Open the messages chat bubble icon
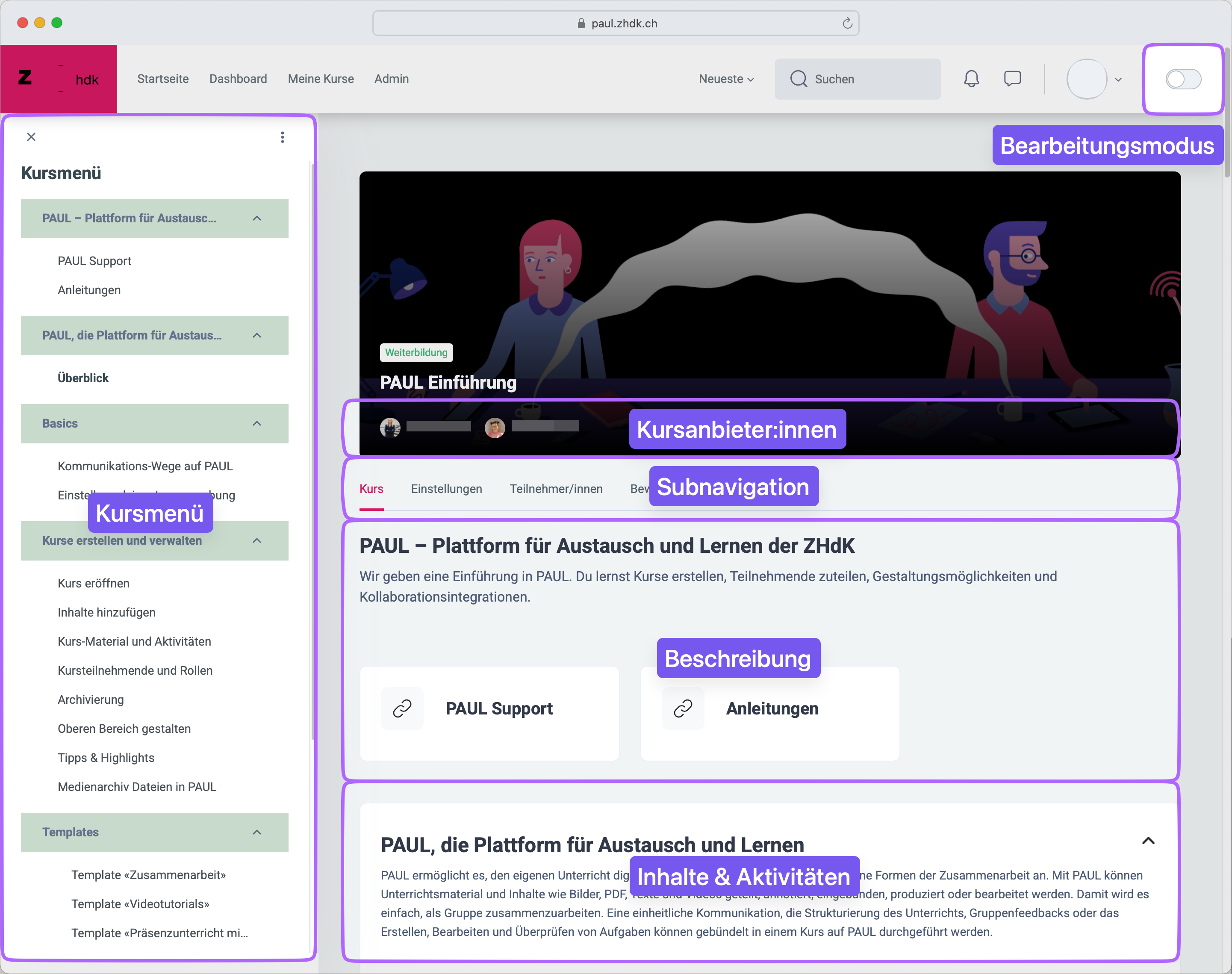The height and width of the screenshot is (974, 1232). click(x=1012, y=79)
